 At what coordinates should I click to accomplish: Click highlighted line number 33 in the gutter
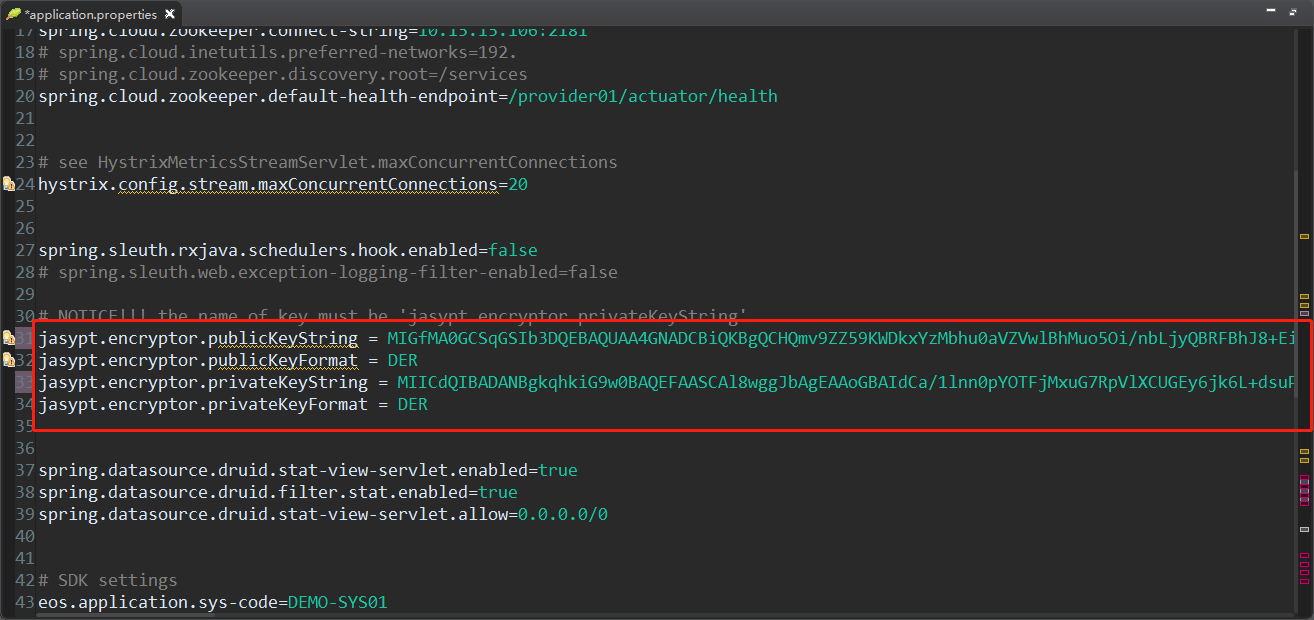point(25,382)
